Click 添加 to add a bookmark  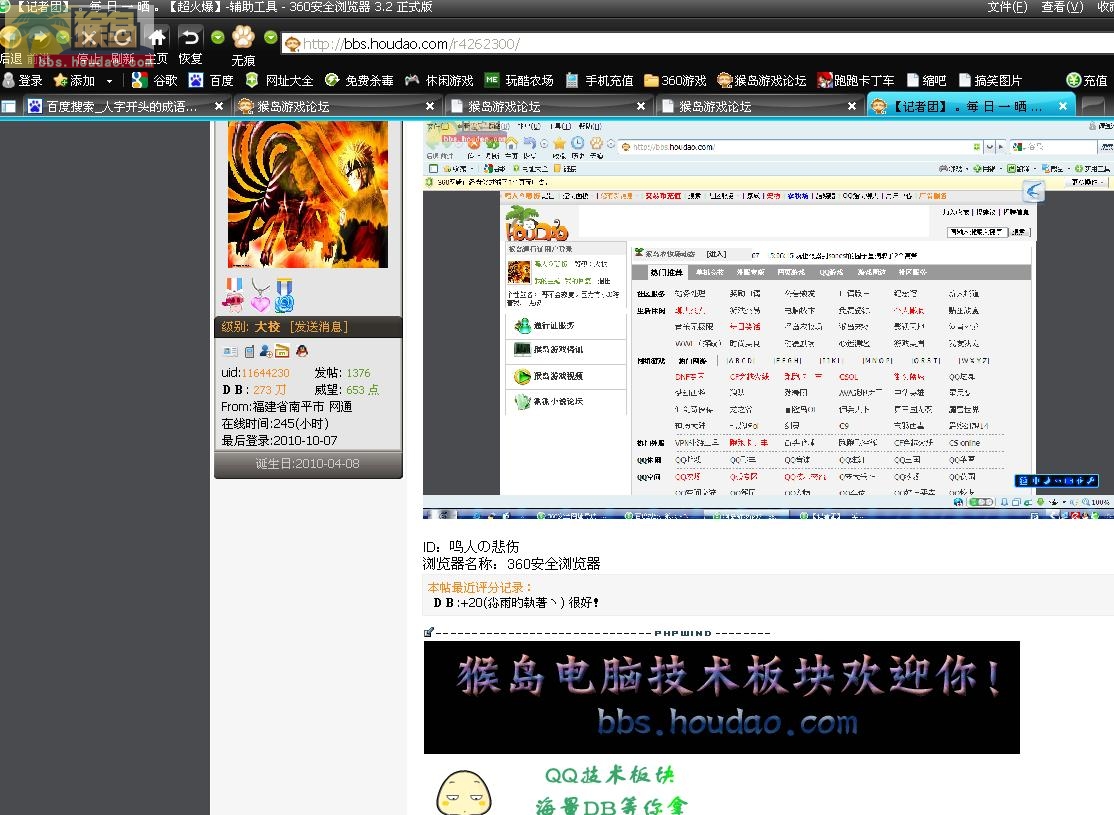click(75, 80)
